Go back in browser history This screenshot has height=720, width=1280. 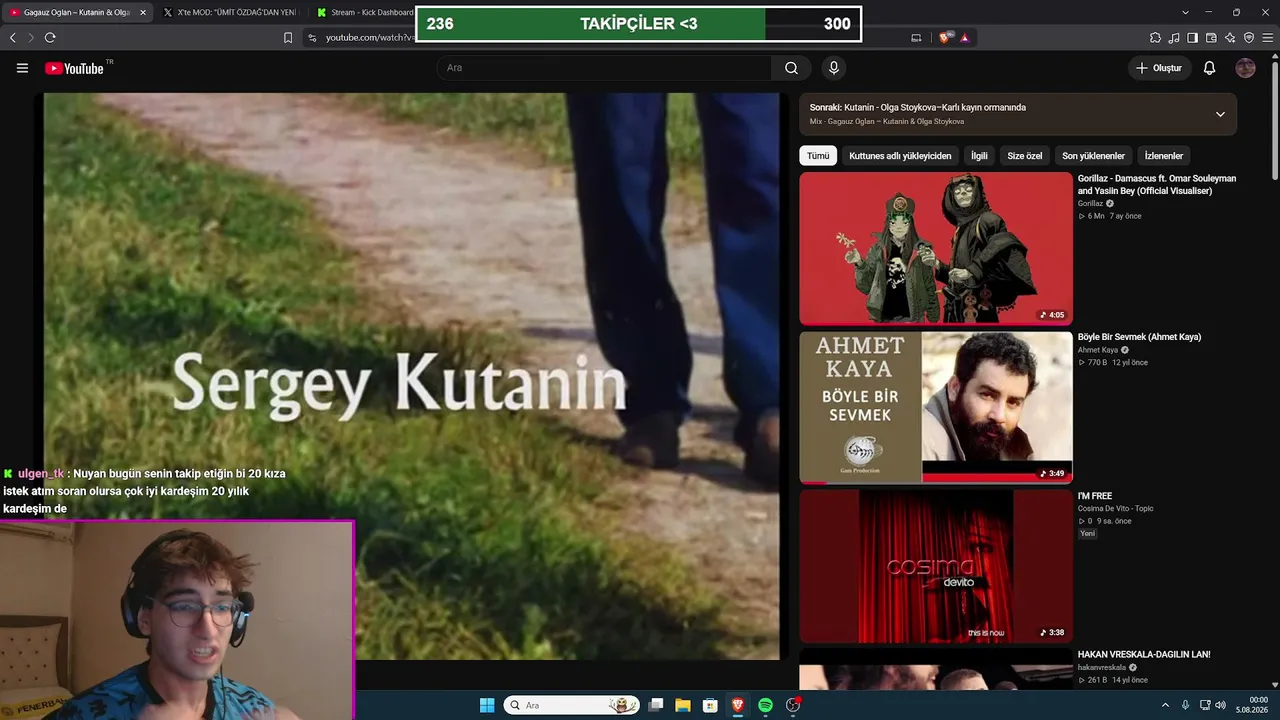(x=13, y=37)
